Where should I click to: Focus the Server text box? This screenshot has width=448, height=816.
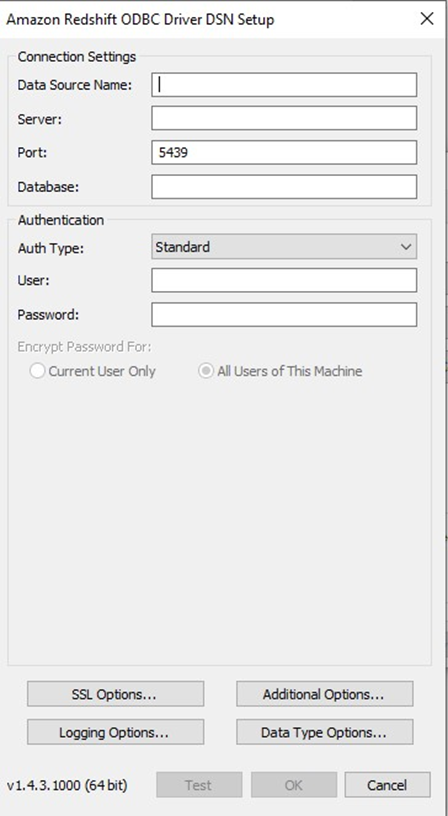click(284, 118)
